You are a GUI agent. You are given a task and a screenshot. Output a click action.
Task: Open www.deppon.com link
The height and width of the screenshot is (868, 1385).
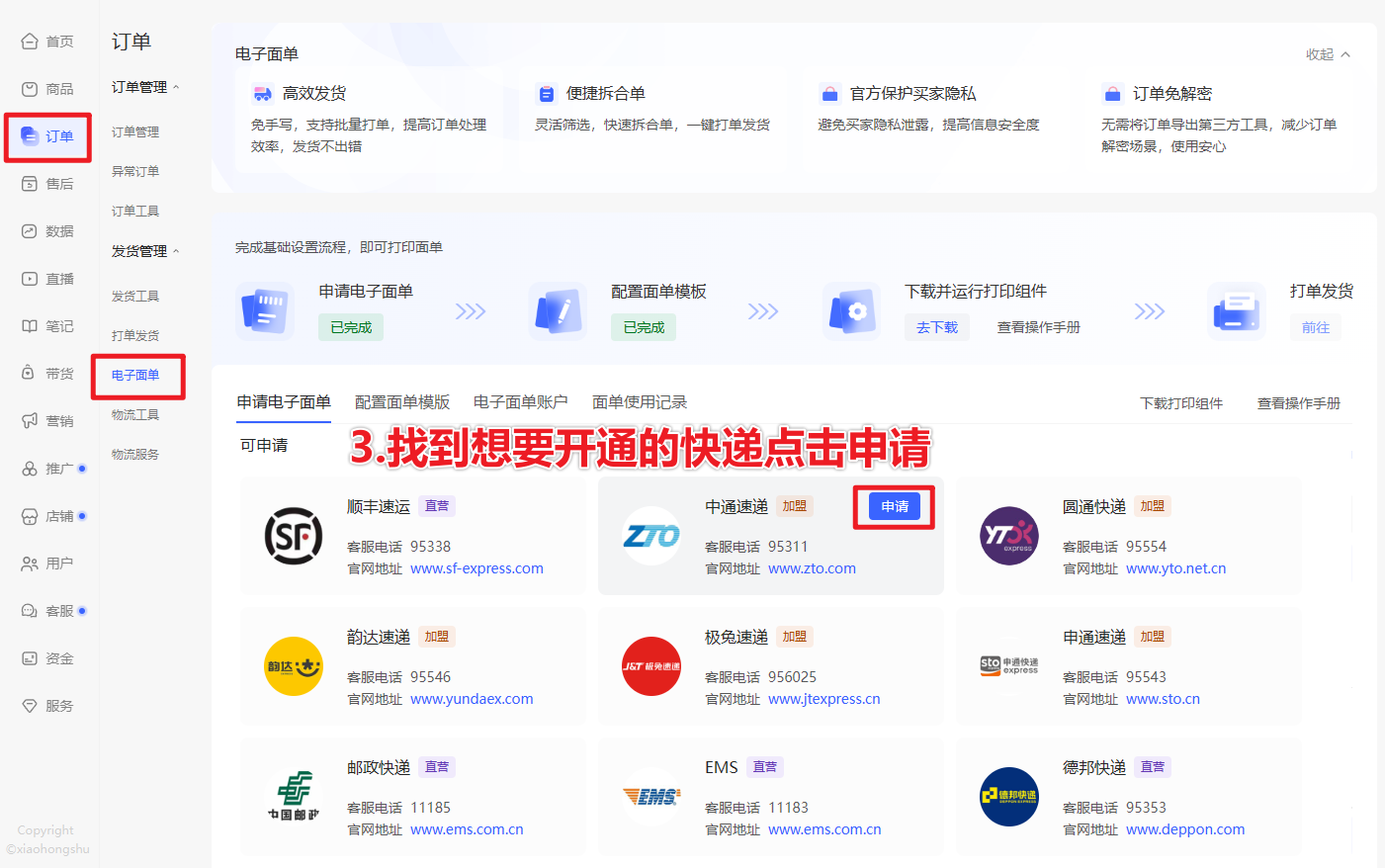pyautogui.click(x=1185, y=829)
